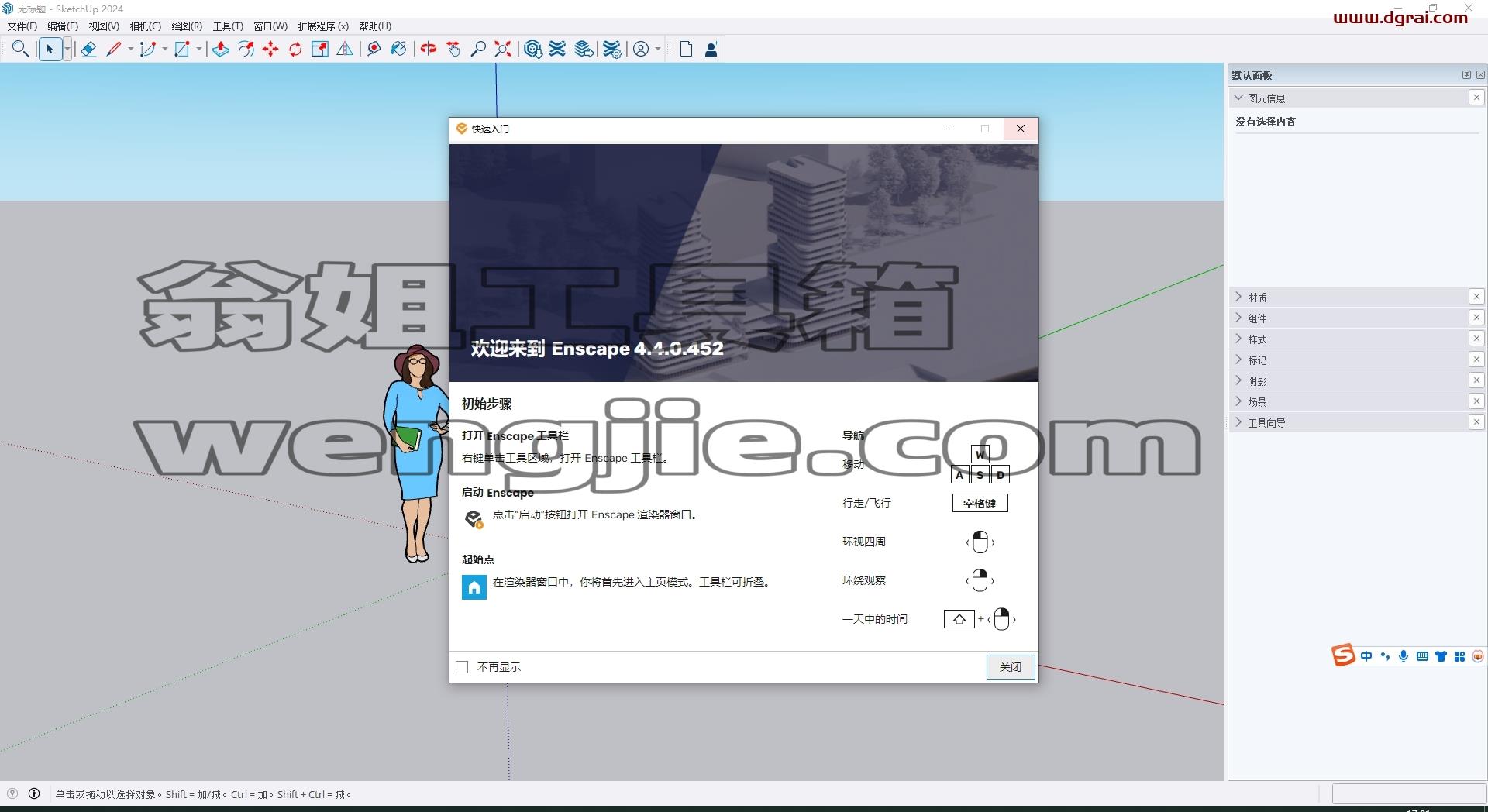Activate the Offset tool

[246, 50]
